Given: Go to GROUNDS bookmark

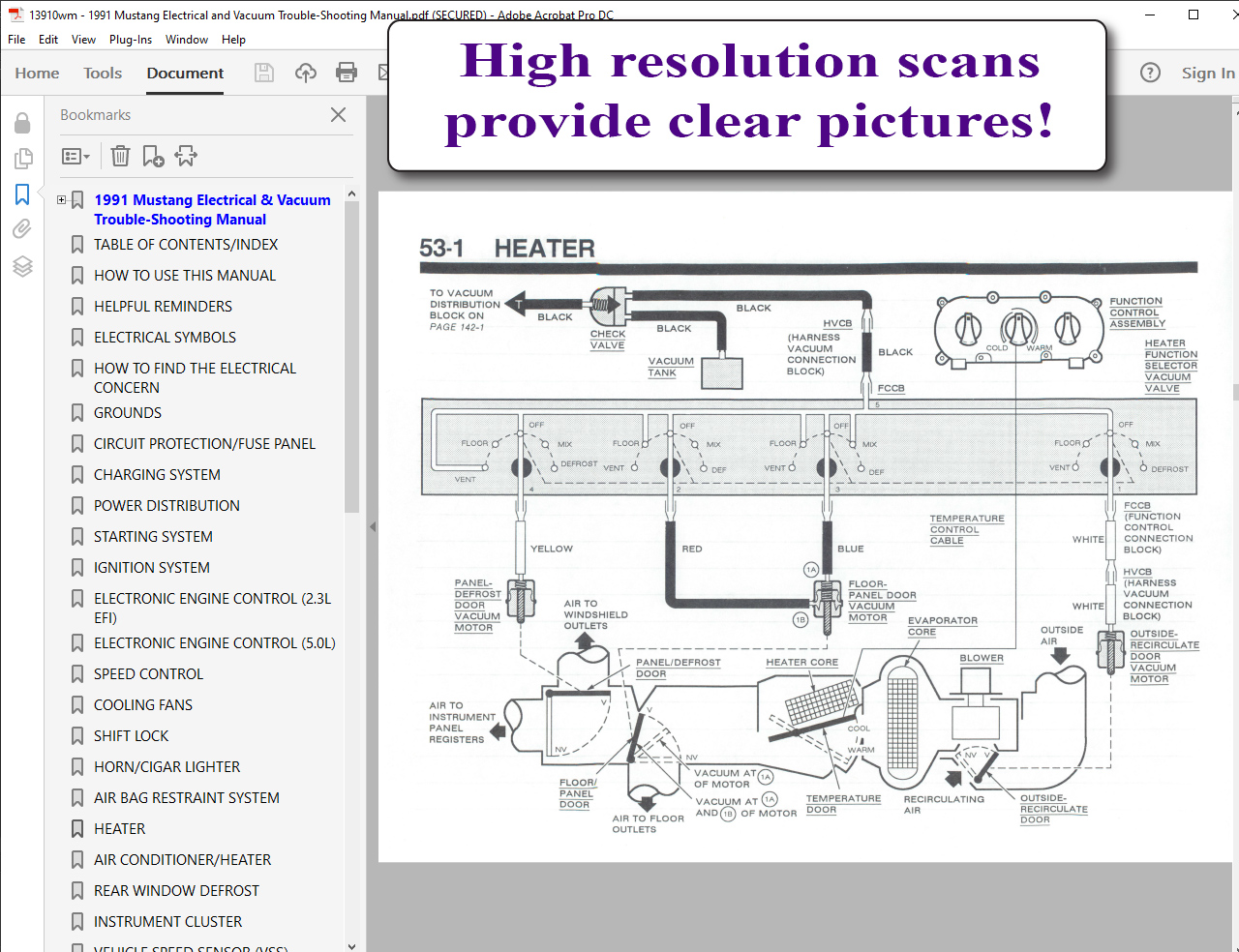Looking at the screenshot, I should [128, 413].
